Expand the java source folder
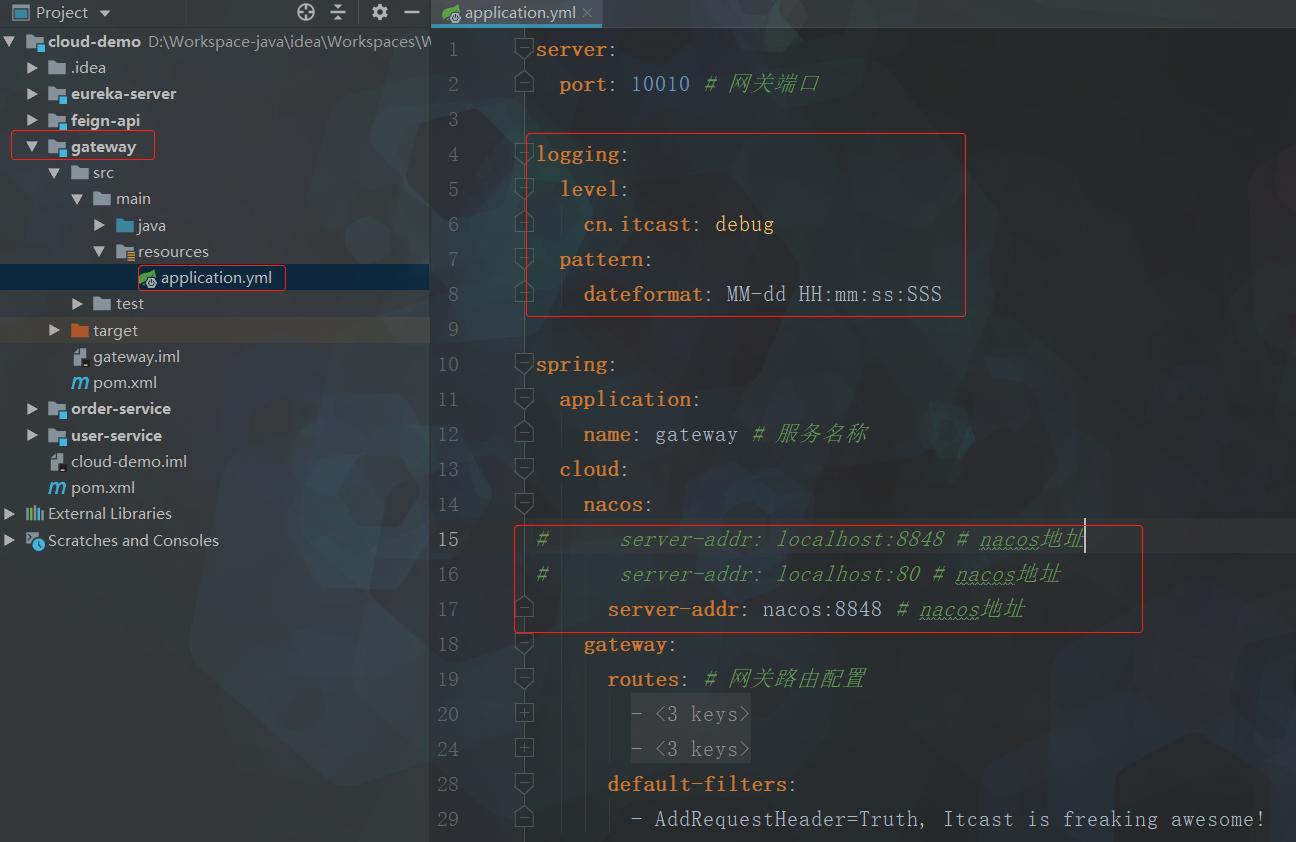This screenshot has height=842, width=1296. click(99, 225)
